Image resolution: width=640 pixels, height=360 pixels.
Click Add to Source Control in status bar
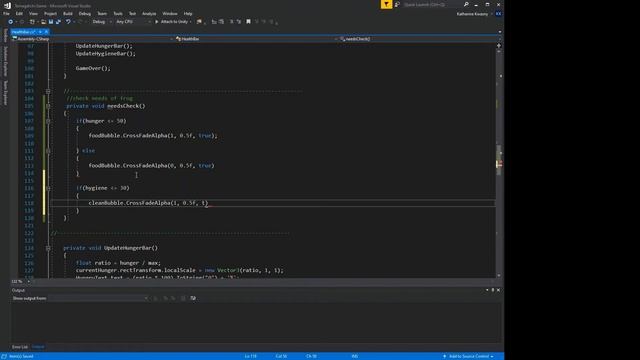(x=469, y=356)
